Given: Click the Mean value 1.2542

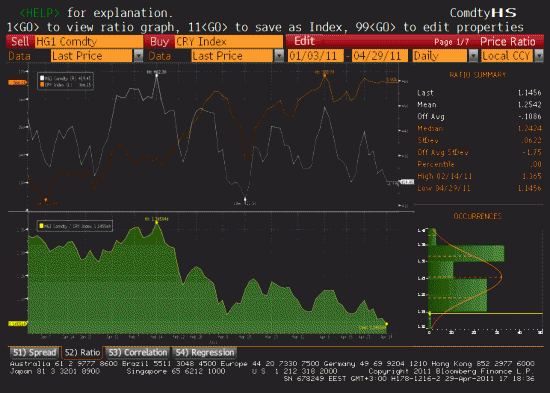Looking at the screenshot, I should (x=530, y=105).
